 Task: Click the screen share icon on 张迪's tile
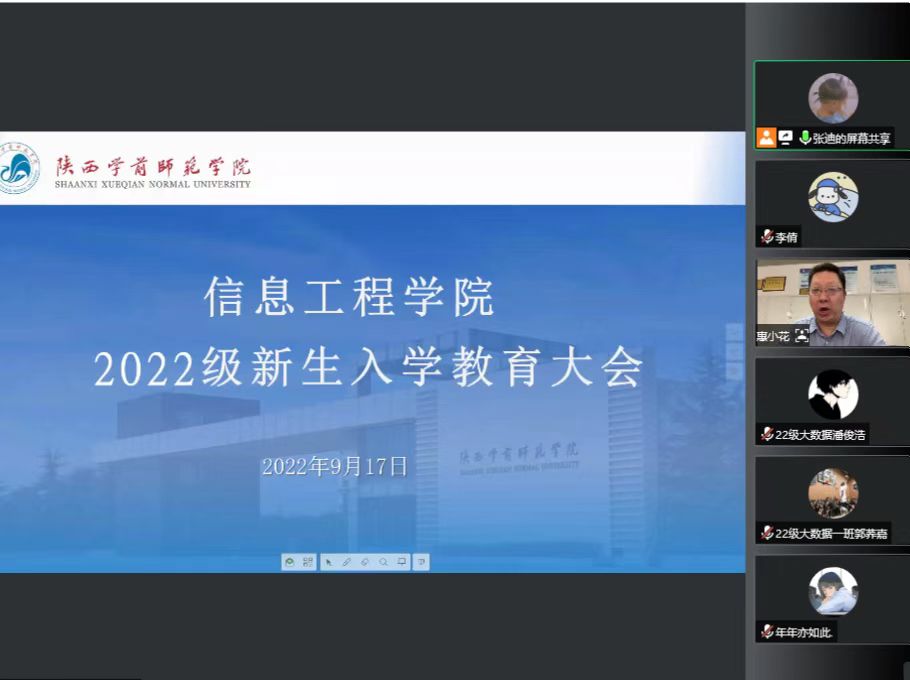[x=786, y=138]
